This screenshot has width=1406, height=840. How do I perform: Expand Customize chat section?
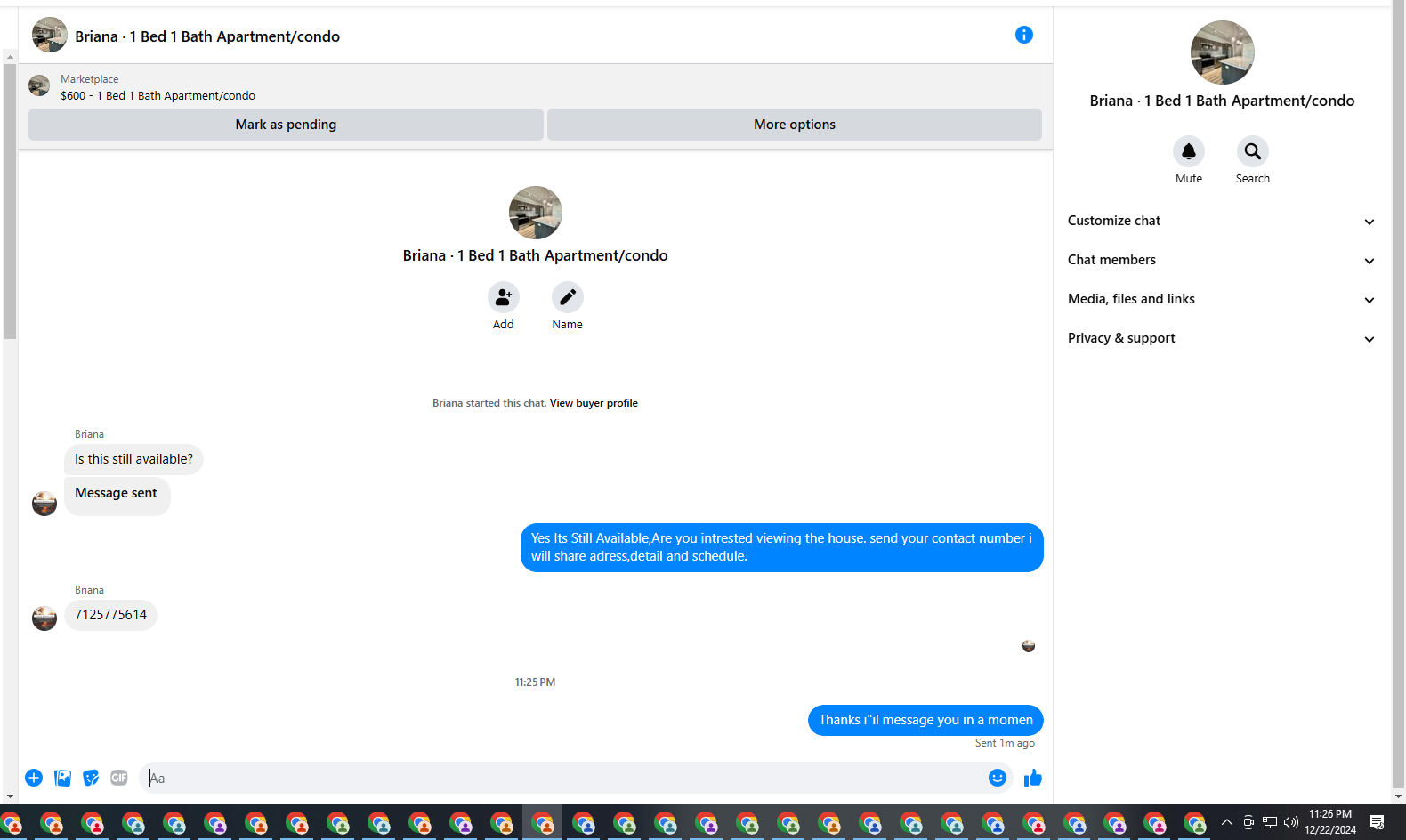[1222, 221]
